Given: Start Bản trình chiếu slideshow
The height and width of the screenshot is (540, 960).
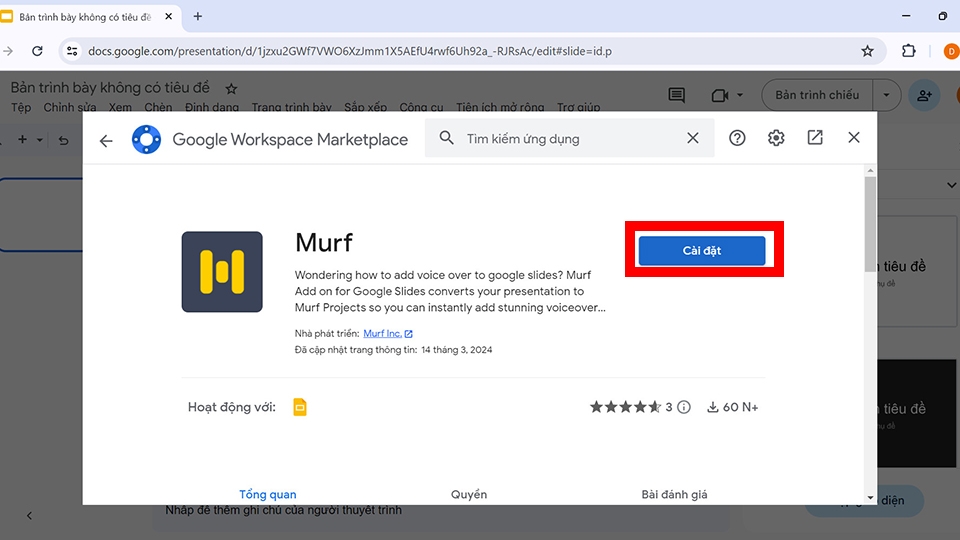Looking at the screenshot, I should click(x=817, y=95).
